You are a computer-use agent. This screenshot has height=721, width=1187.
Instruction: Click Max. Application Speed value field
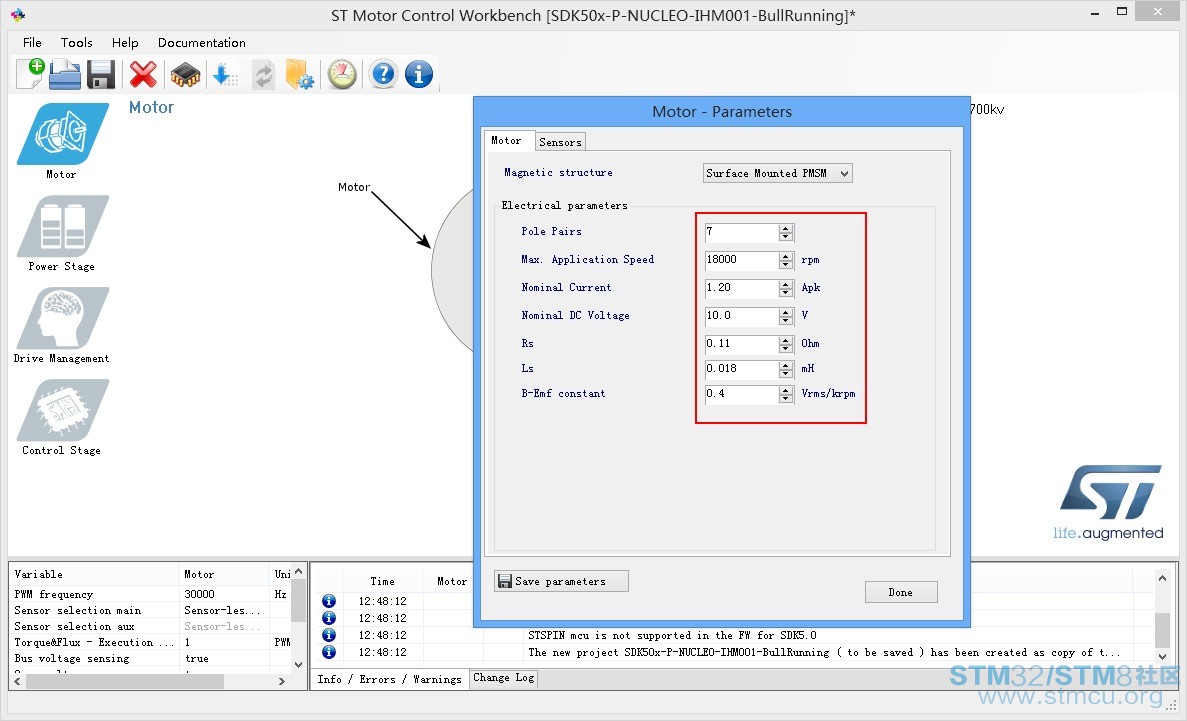pyautogui.click(x=742, y=260)
